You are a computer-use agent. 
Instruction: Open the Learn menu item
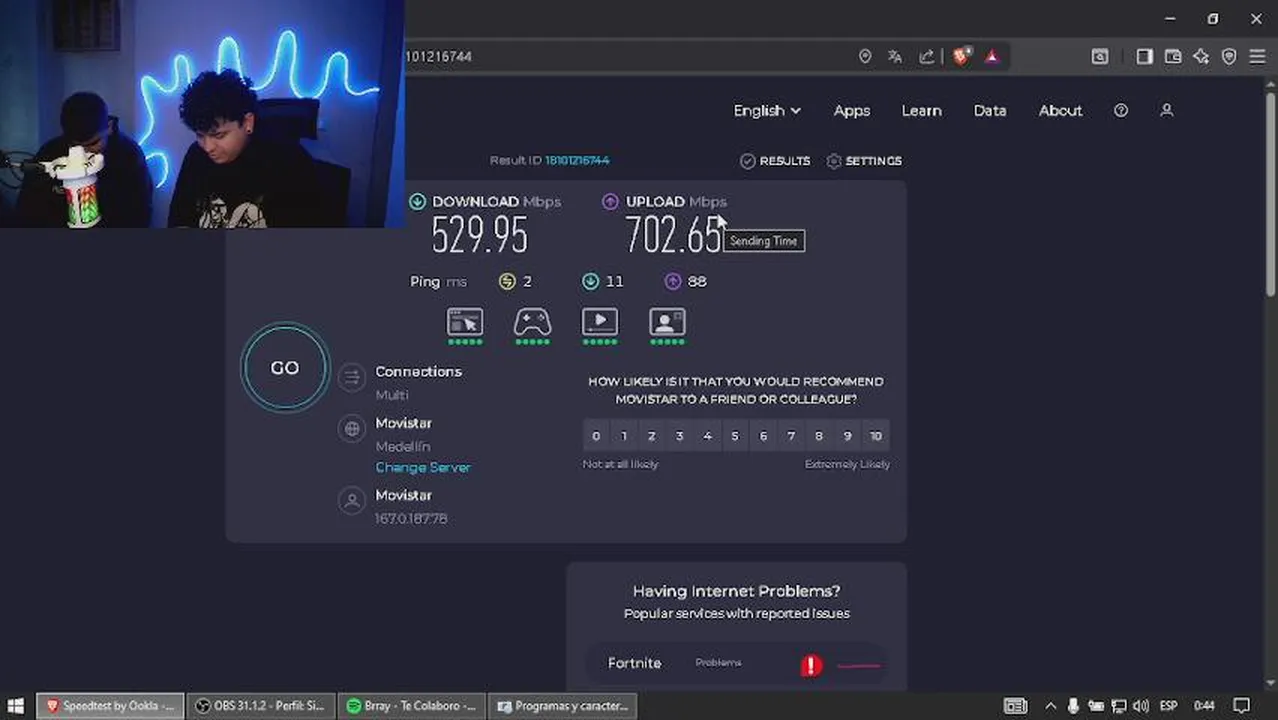pyautogui.click(x=921, y=111)
